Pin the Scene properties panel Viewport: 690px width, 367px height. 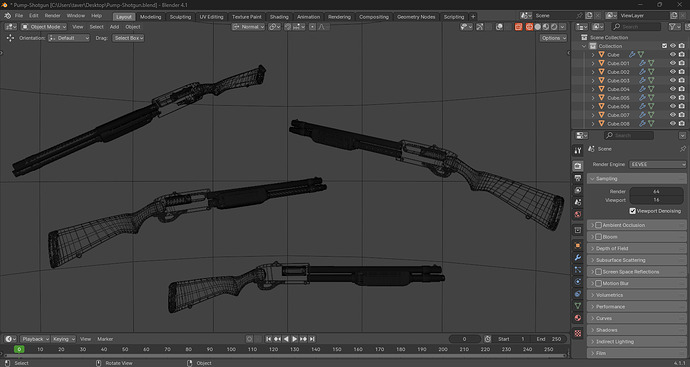[683, 149]
